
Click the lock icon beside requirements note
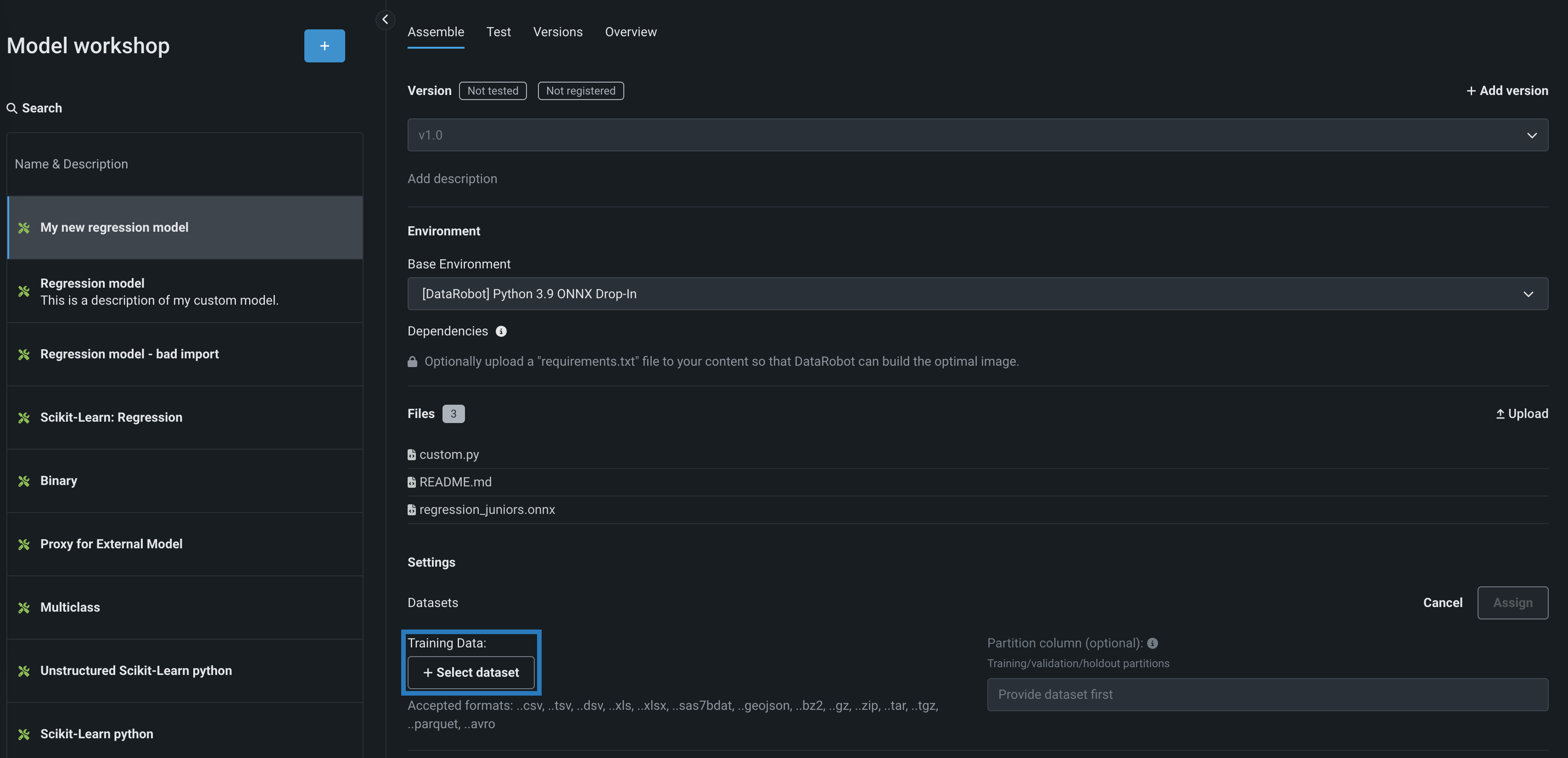[412, 362]
